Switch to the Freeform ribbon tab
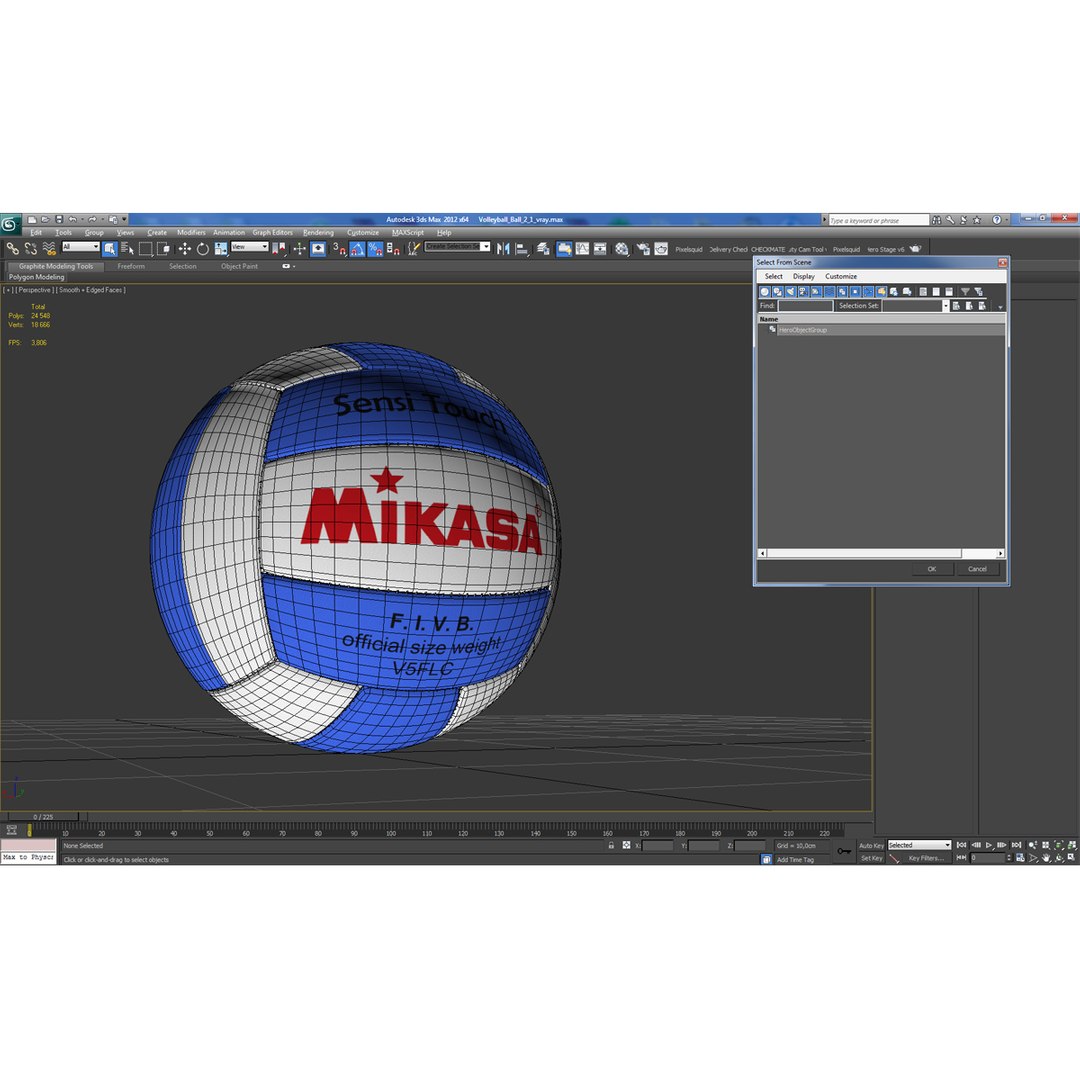1080x1080 pixels. tap(131, 266)
